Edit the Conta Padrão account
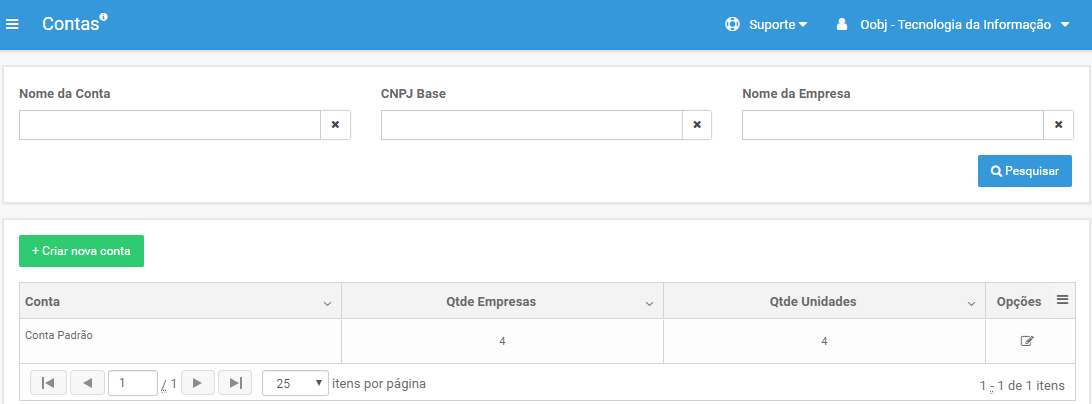This screenshot has width=1092, height=404. coord(1027,341)
